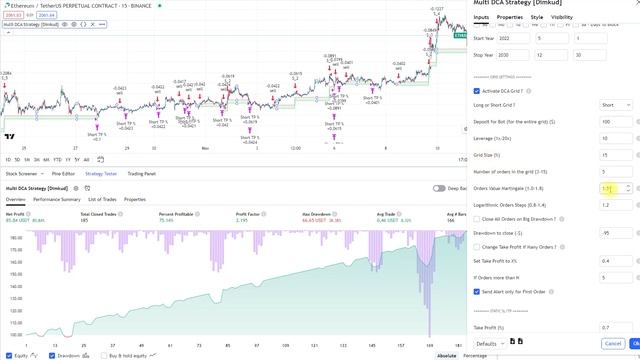Screen dimensions: 640x360
Task: Open Pine Editor tab
Action: tap(63, 174)
